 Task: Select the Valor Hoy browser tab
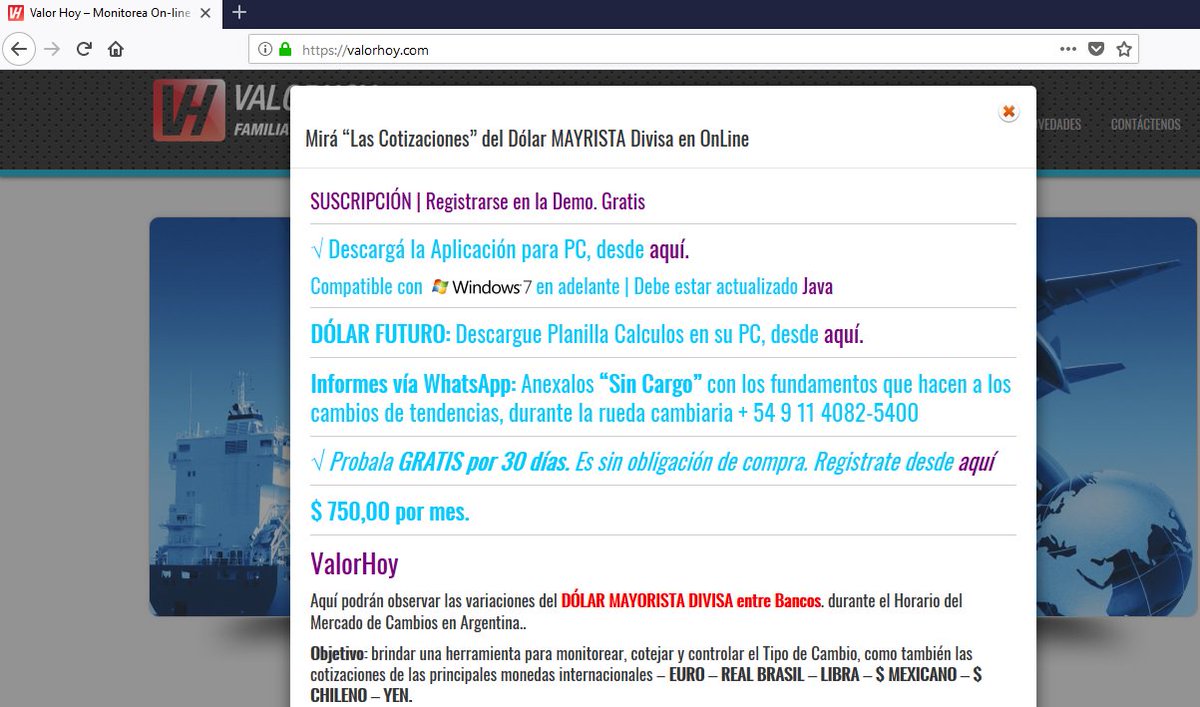(110, 13)
